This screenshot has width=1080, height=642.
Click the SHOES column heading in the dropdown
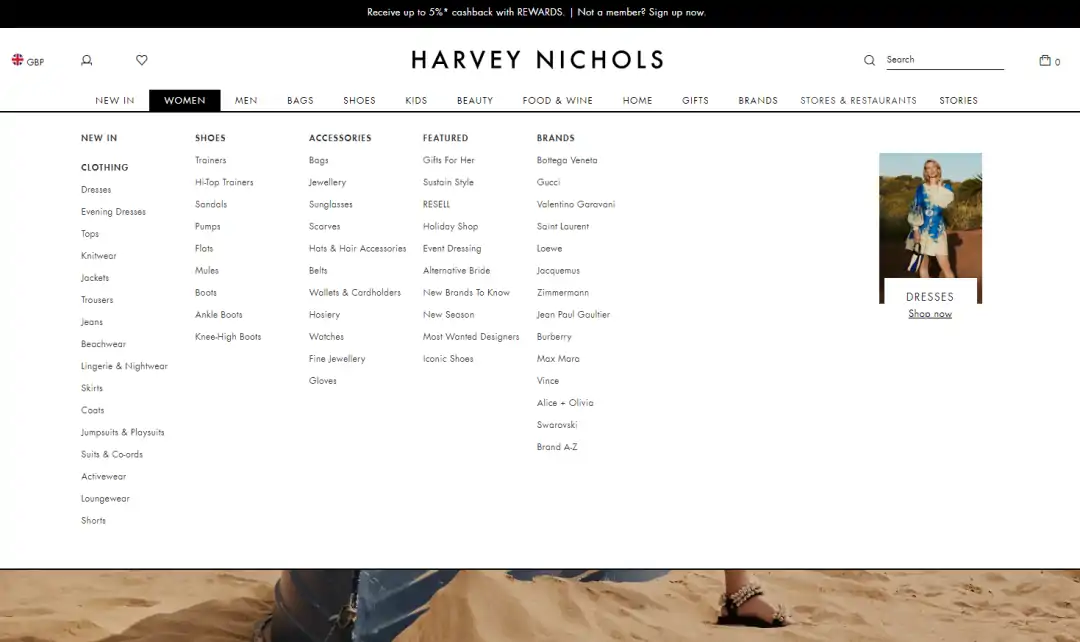tap(210, 138)
